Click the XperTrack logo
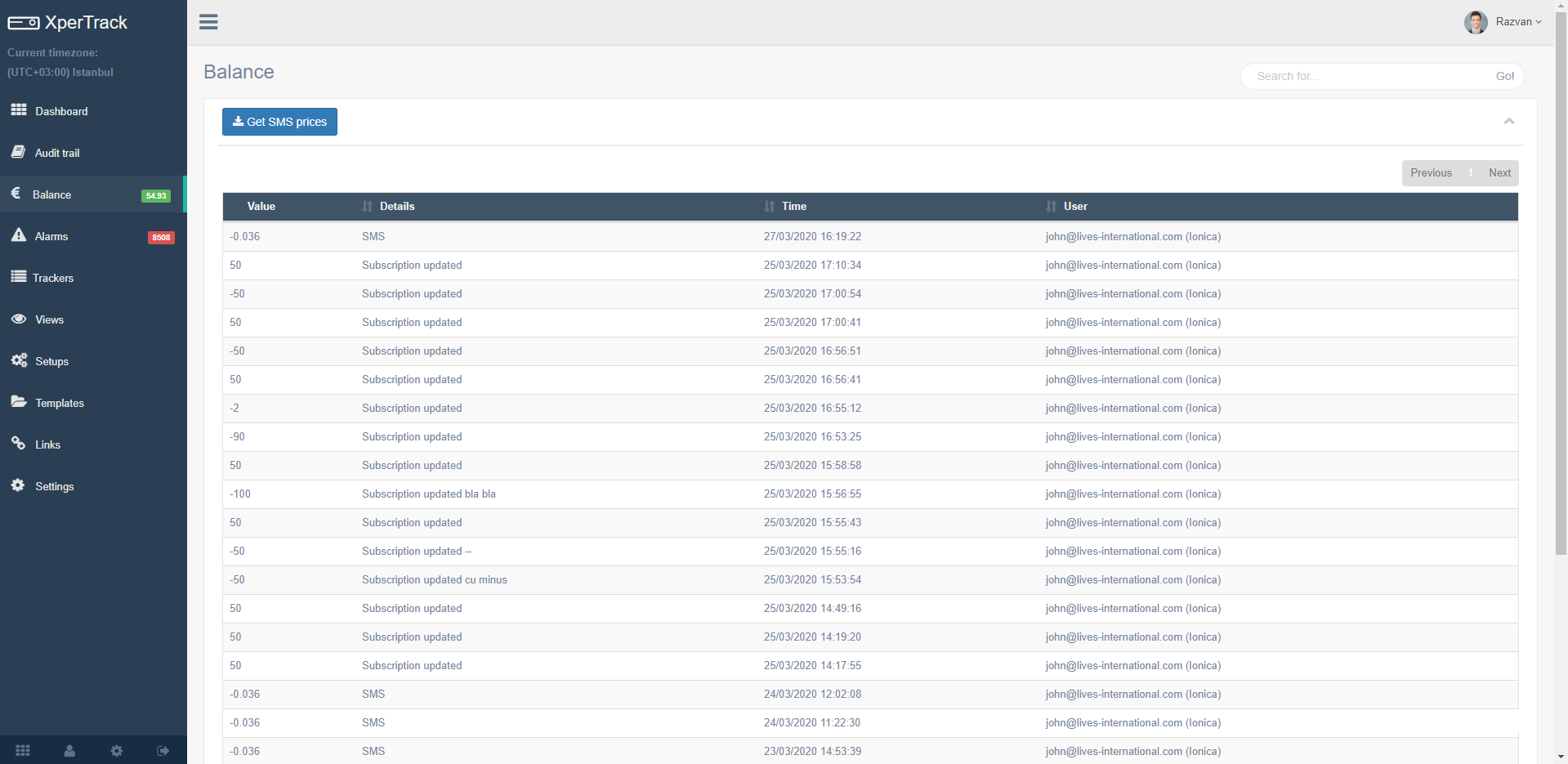1568x764 pixels. [x=68, y=23]
